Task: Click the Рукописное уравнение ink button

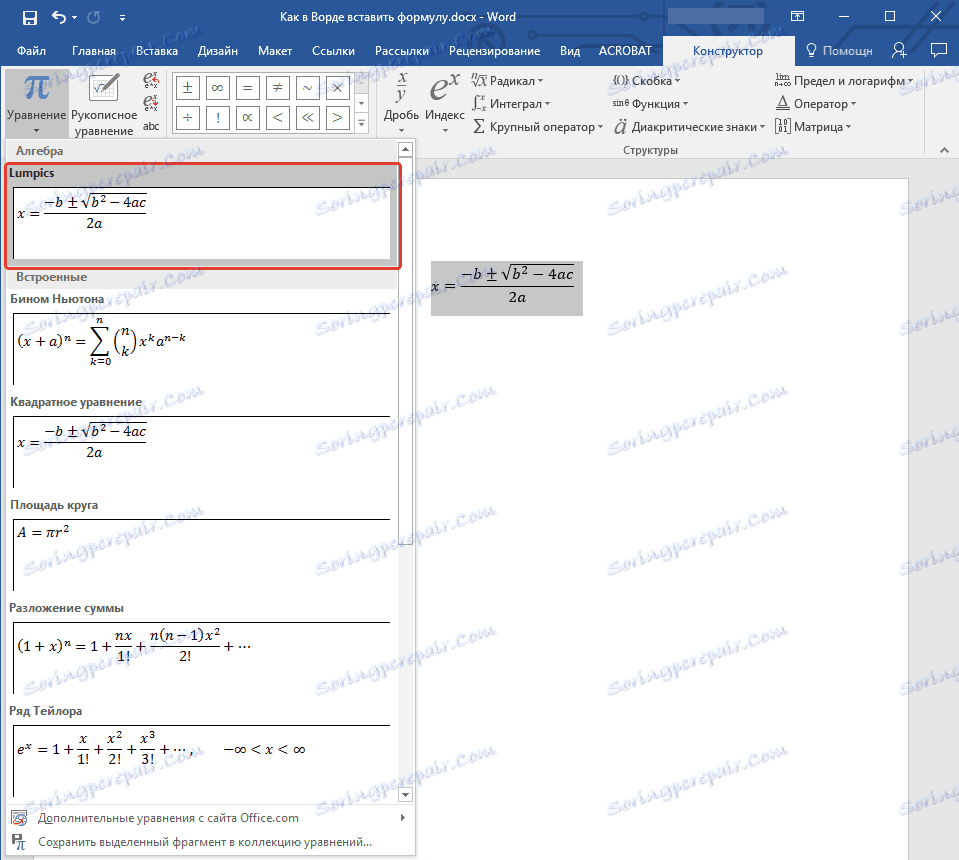Action: pyautogui.click(x=104, y=103)
